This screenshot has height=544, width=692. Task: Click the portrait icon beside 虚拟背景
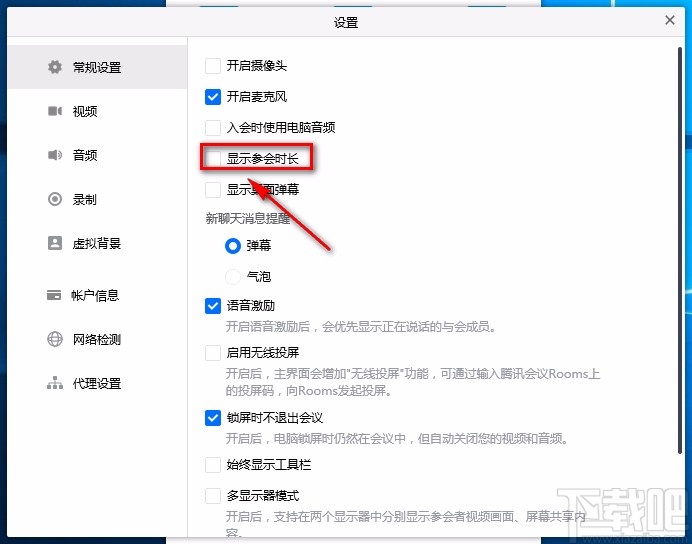pyautogui.click(x=55, y=243)
